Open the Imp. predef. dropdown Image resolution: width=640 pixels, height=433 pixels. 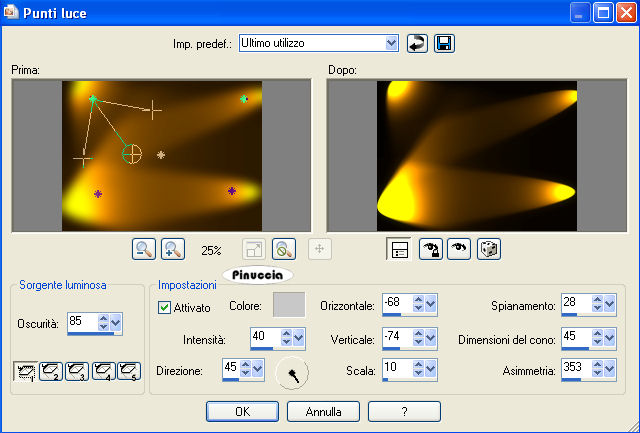[x=391, y=43]
